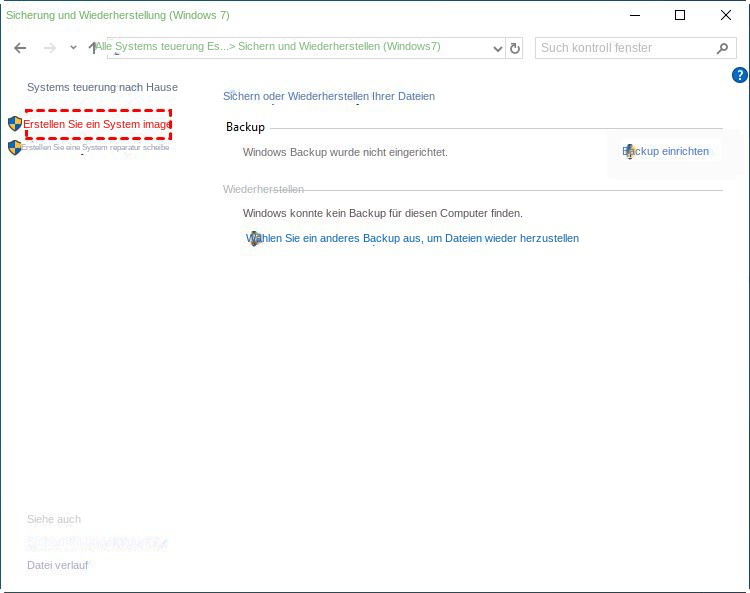Screen dimensions: 750x593
Task: Click 'Erstellen Sie ein System image' link
Action: coord(98,124)
